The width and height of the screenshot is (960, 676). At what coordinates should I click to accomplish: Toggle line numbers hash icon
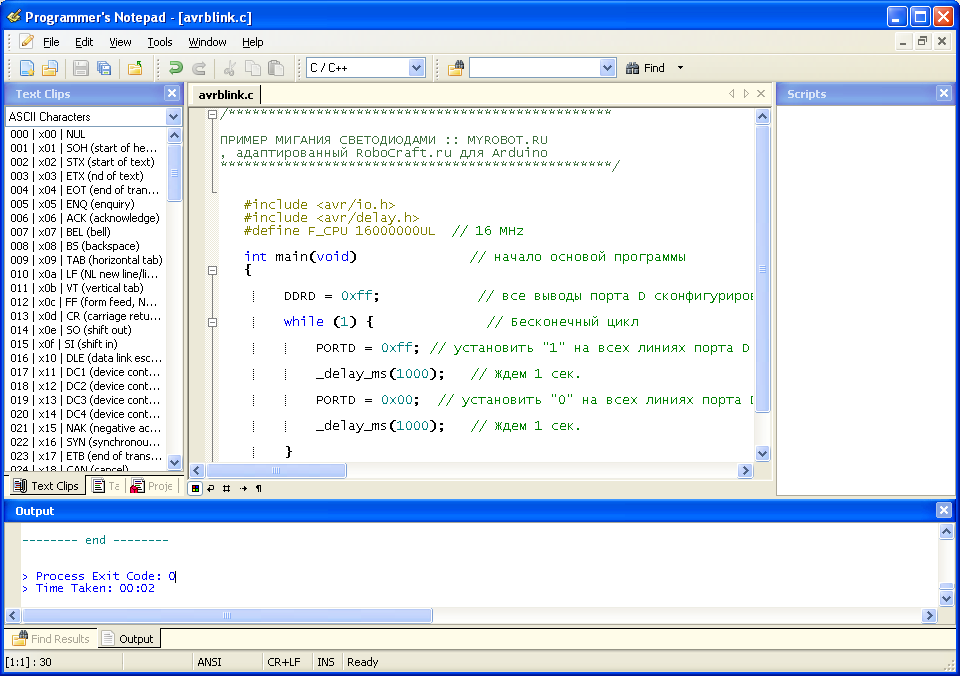[227, 488]
